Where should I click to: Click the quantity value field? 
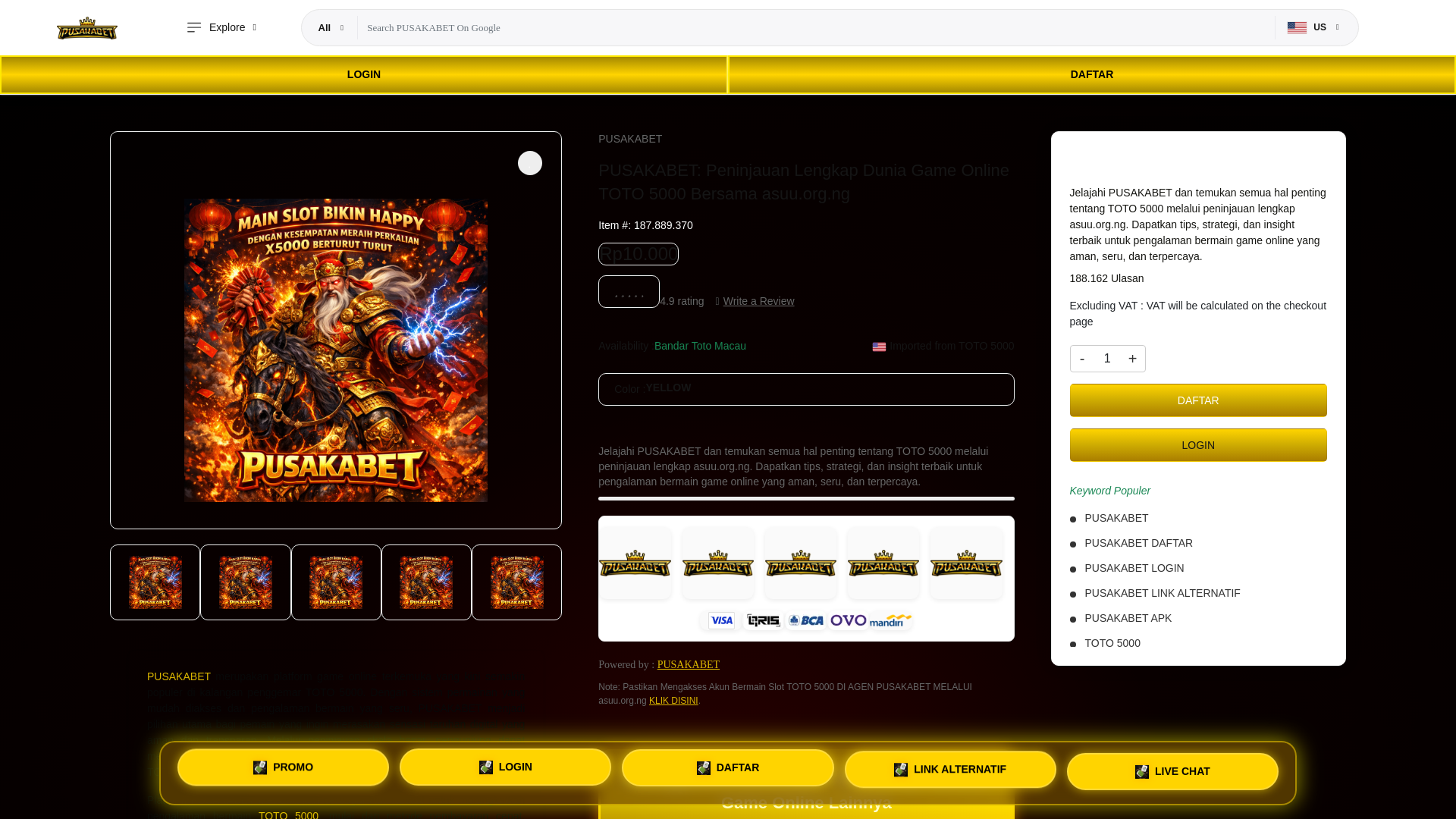[1107, 359]
